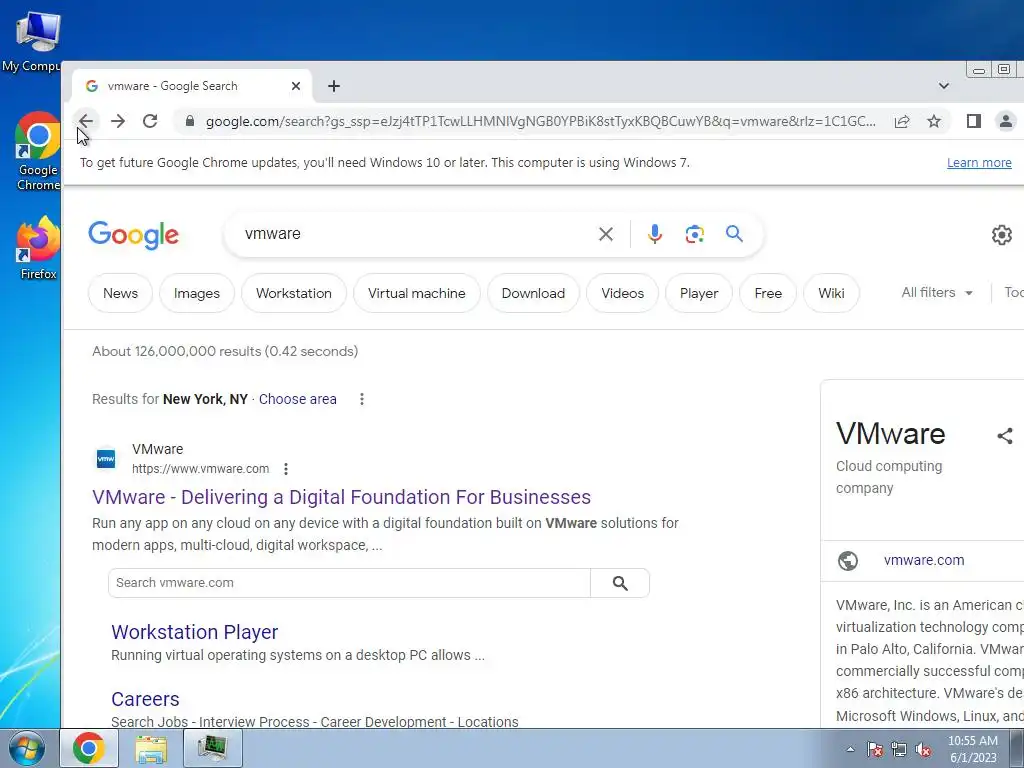This screenshot has height=768, width=1024.
Task: Click the Chrome taskbar button
Action: (89, 748)
